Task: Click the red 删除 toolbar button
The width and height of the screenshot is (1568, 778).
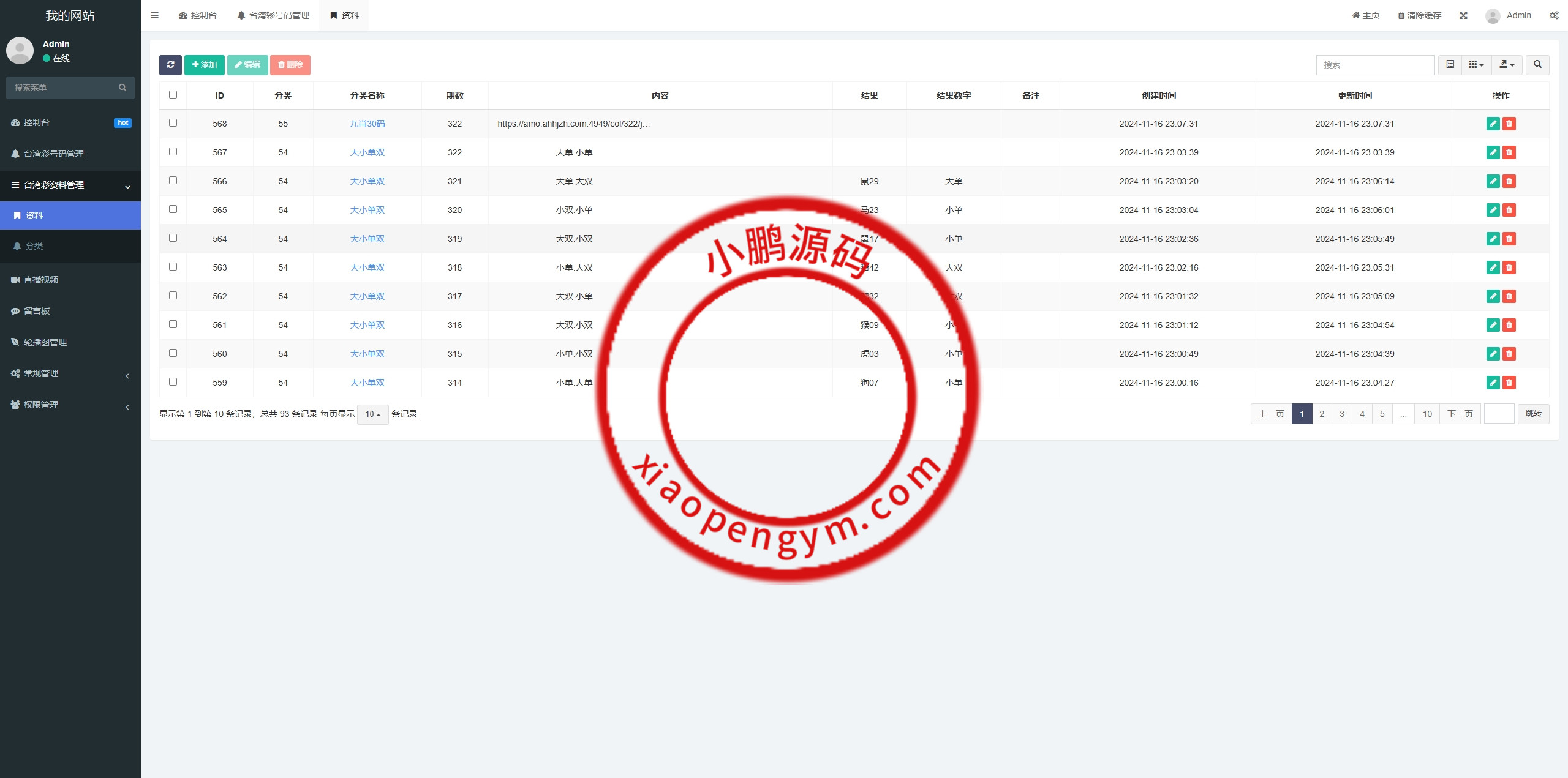Action: tap(290, 65)
